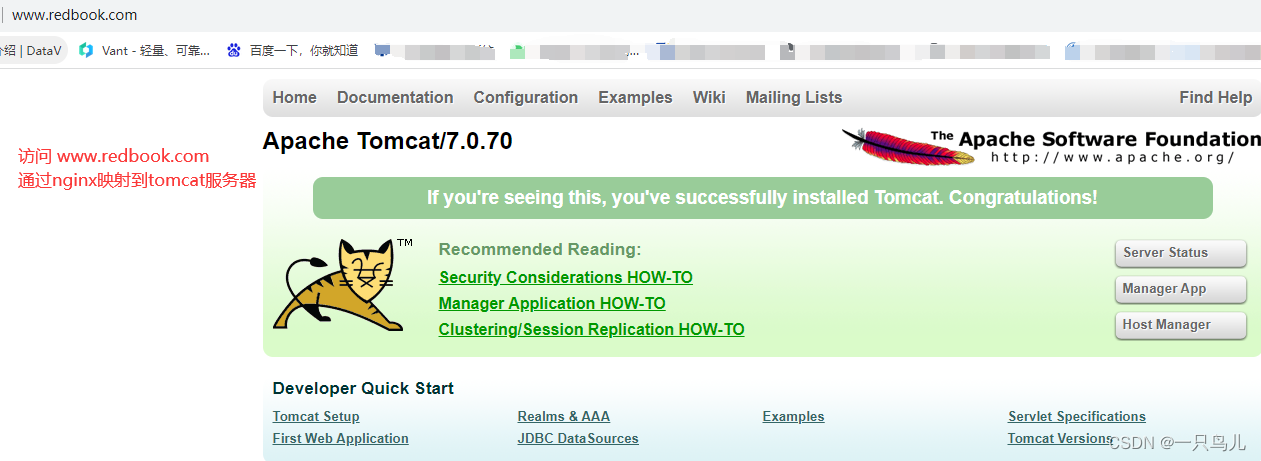This screenshot has width=1261, height=461.
Task: Open Clustering/Session Replication HOW-TO link
Action: (x=592, y=329)
